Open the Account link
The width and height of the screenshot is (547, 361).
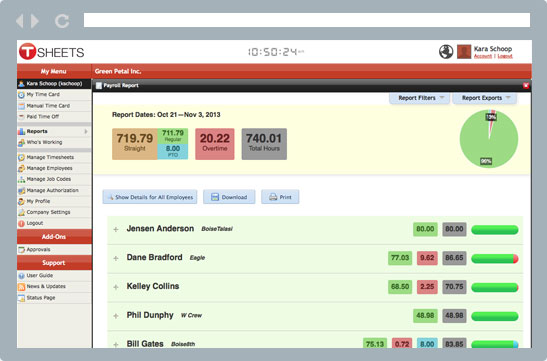(482, 56)
